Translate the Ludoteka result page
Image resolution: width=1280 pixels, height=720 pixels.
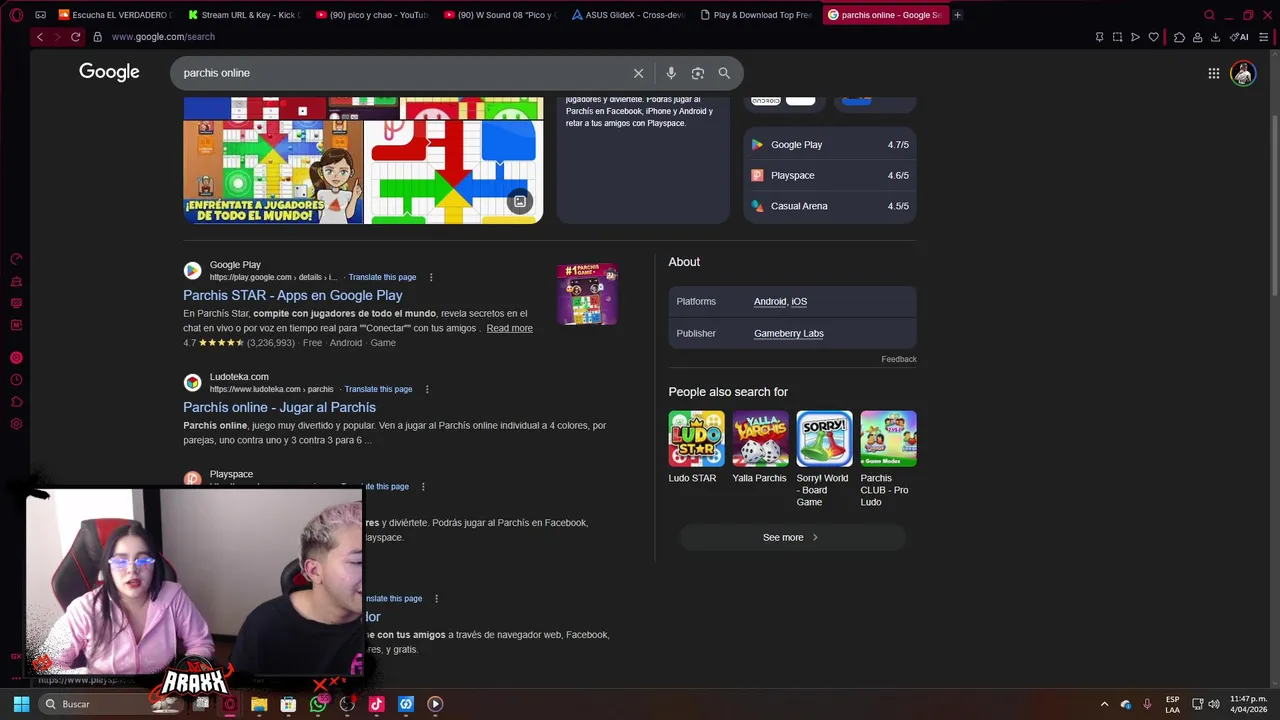[x=378, y=389]
